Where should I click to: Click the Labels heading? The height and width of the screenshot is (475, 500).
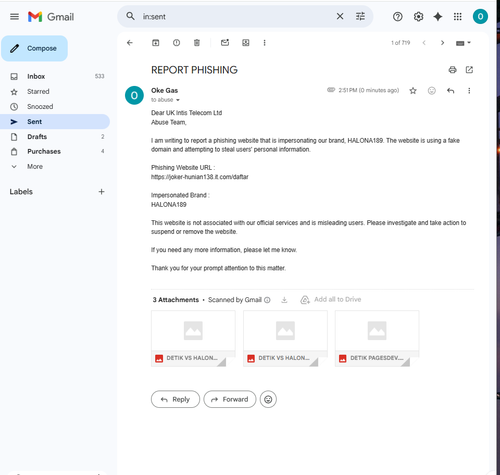[x=21, y=192]
